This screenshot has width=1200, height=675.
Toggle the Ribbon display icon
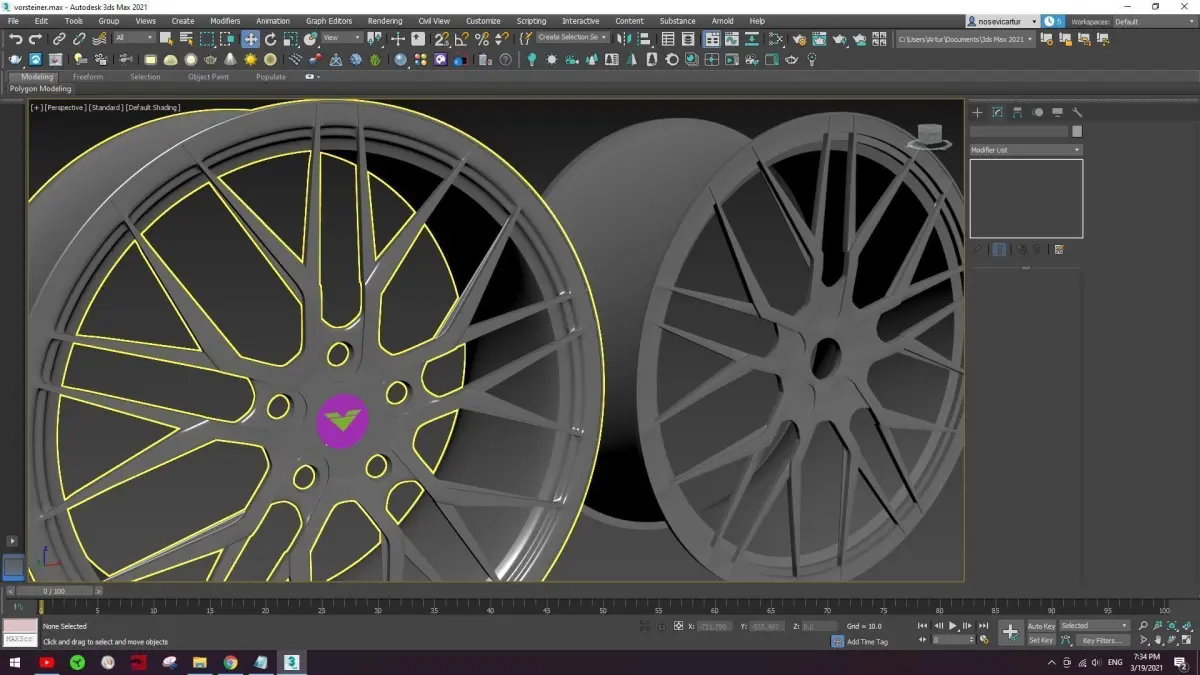pos(712,38)
